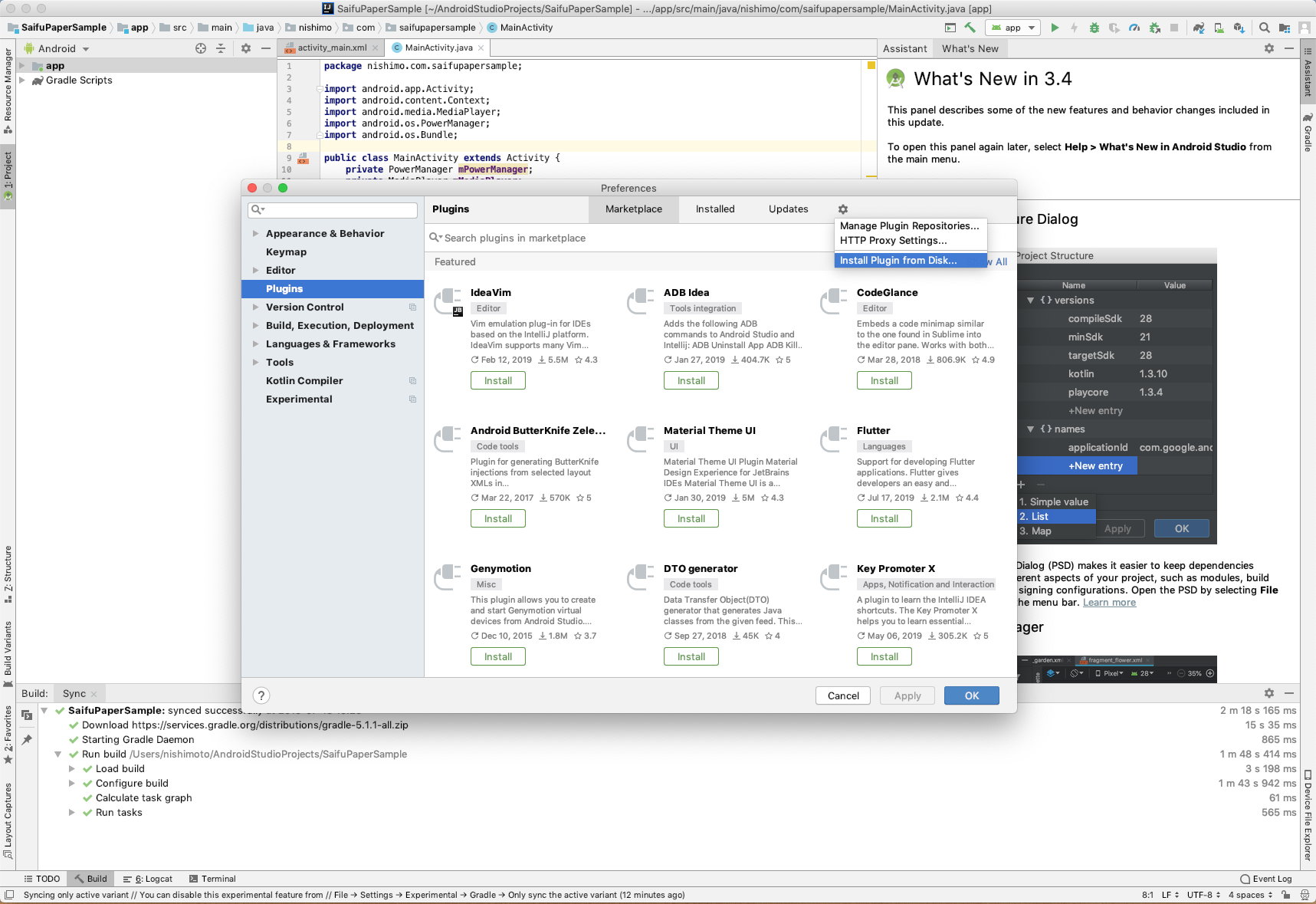Expand the Load build node
Image resolution: width=1316 pixels, height=904 pixels.
[x=72, y=768]
